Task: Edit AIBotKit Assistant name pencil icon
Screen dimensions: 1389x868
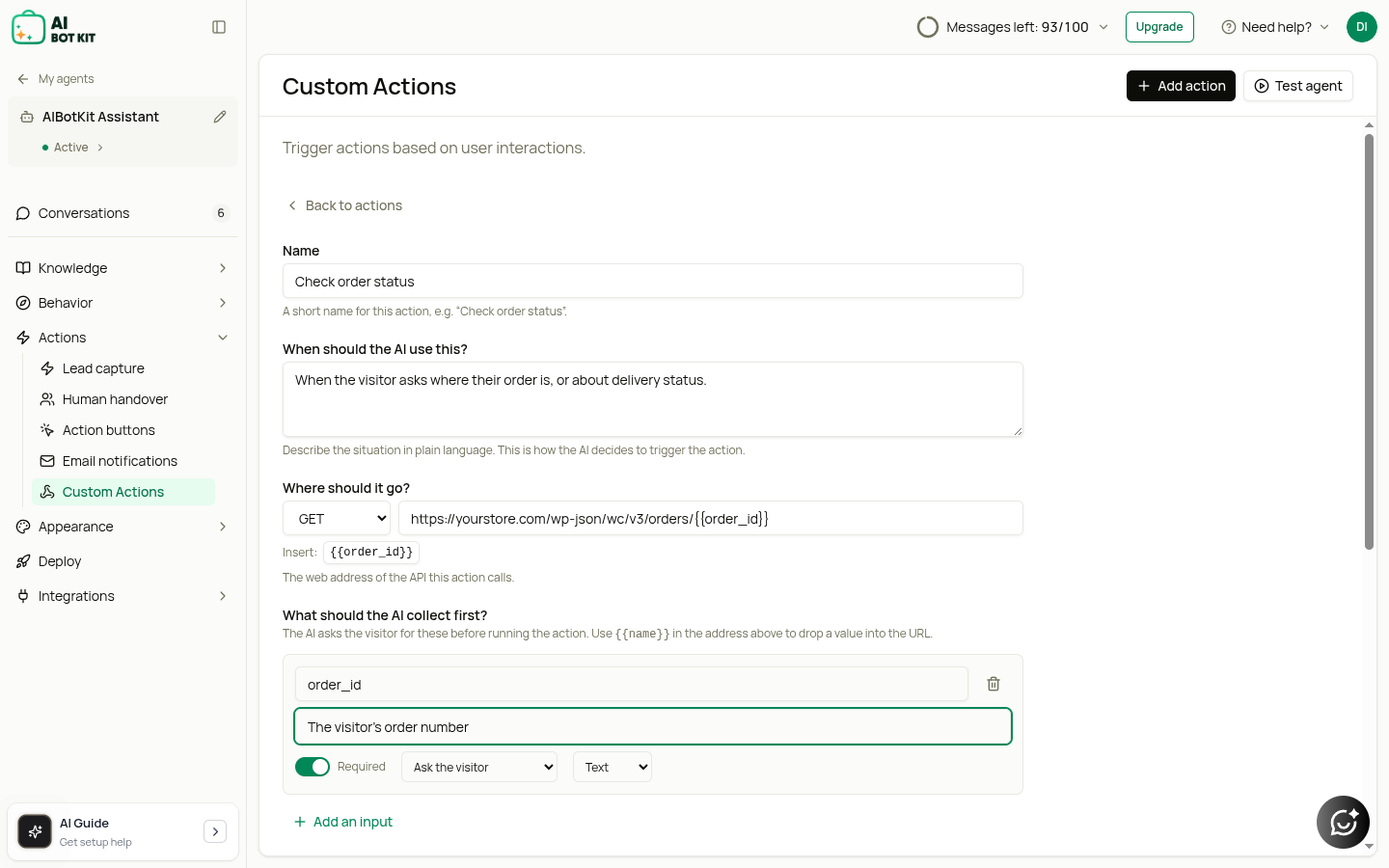Action: [x=220, y=117]
